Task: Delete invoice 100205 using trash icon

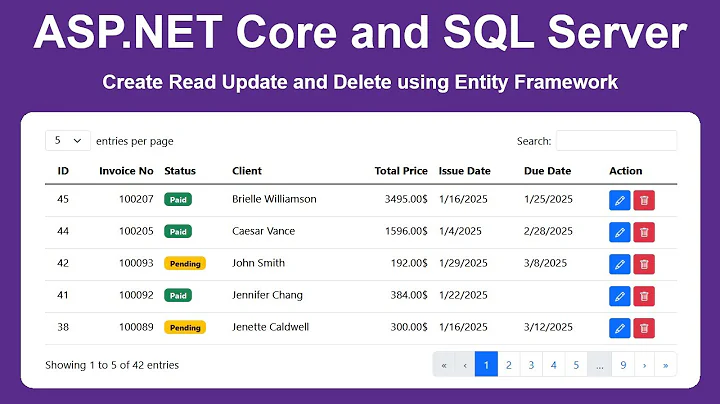Action: [x=644, y=232]
